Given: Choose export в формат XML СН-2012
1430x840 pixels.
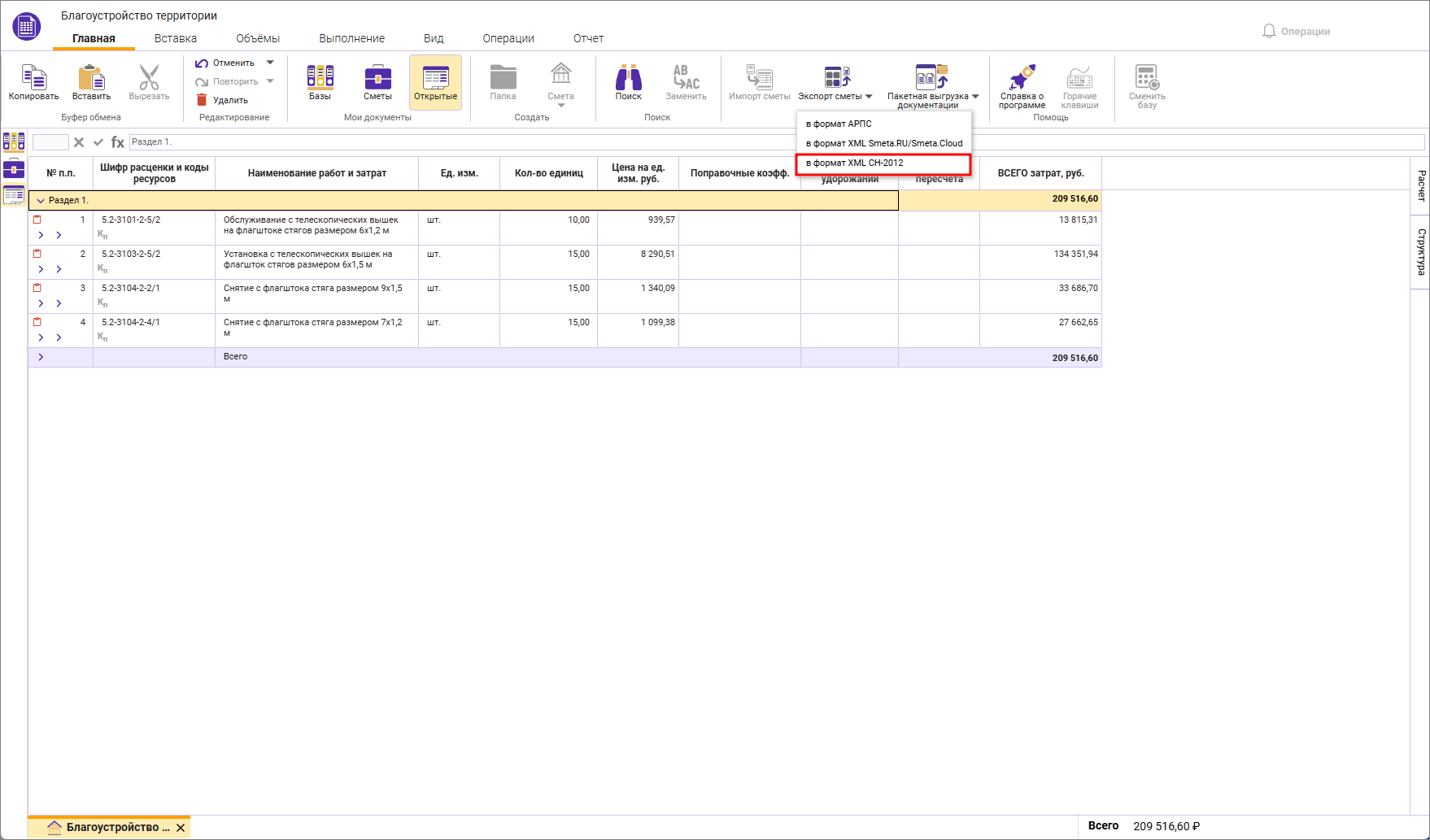Looking at the screenshot, I should (883, 163).
